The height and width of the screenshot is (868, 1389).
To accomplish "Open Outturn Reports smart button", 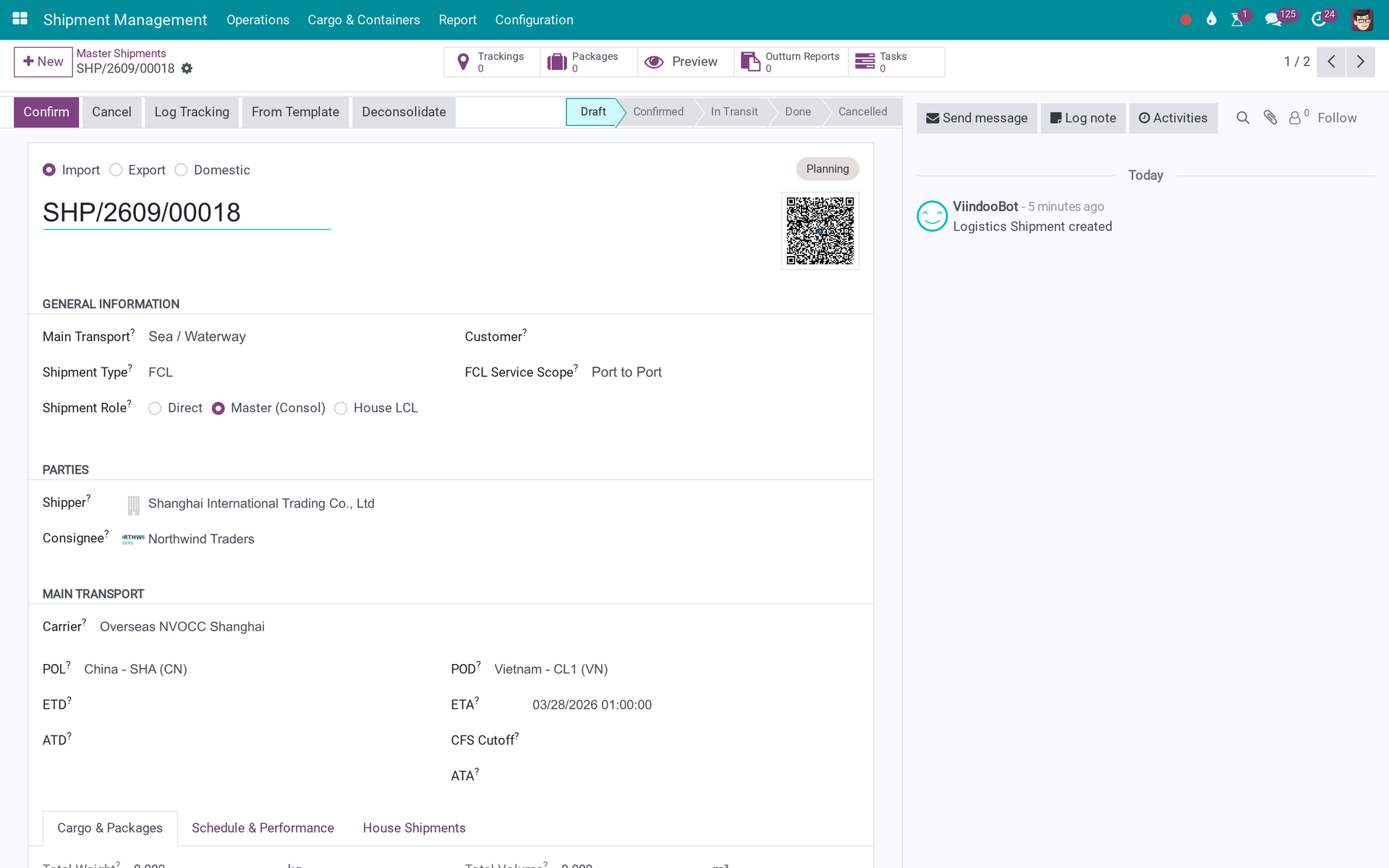I will [791, 62].
